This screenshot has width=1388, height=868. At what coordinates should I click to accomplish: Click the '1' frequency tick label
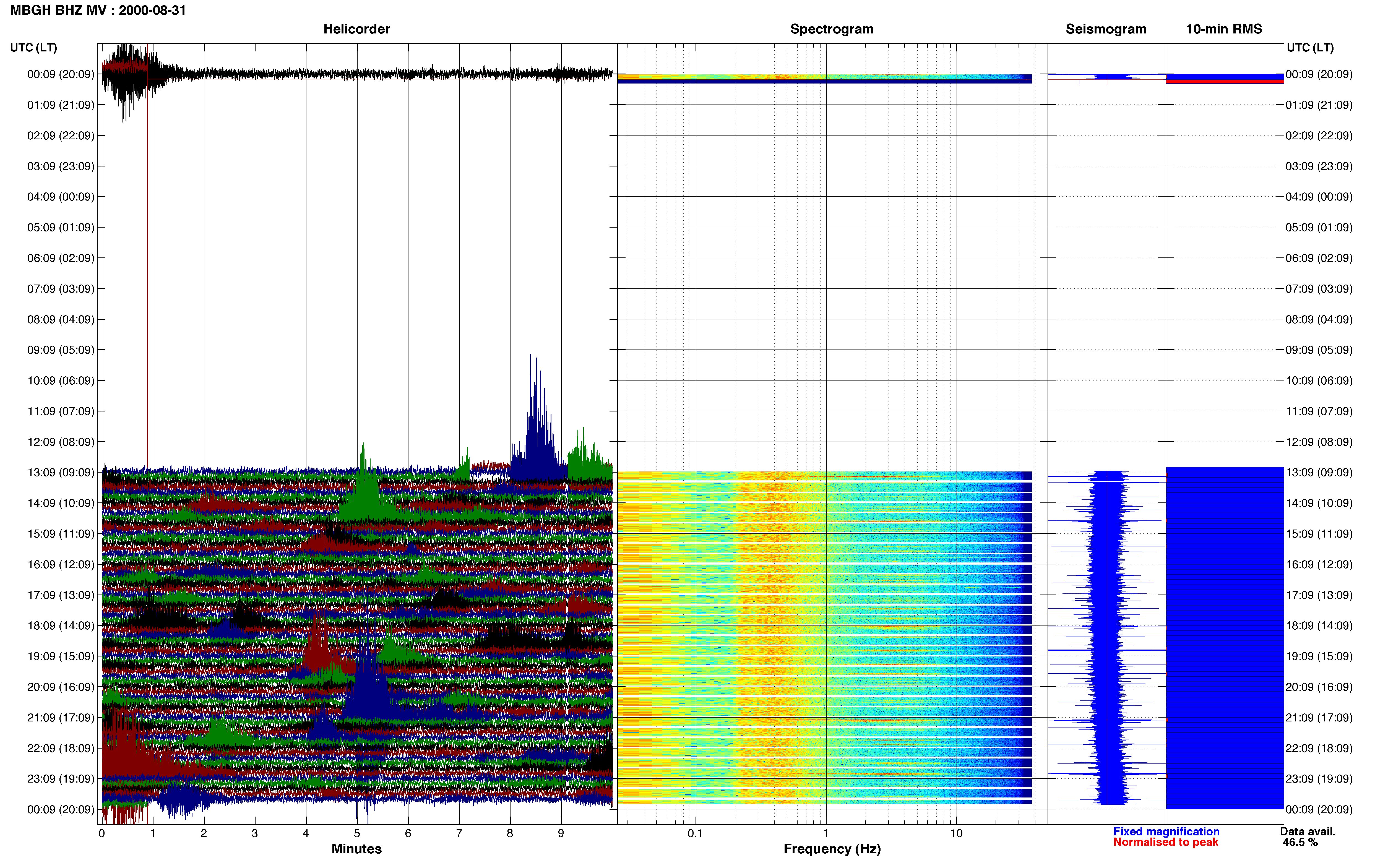click(x=826, y=833)
